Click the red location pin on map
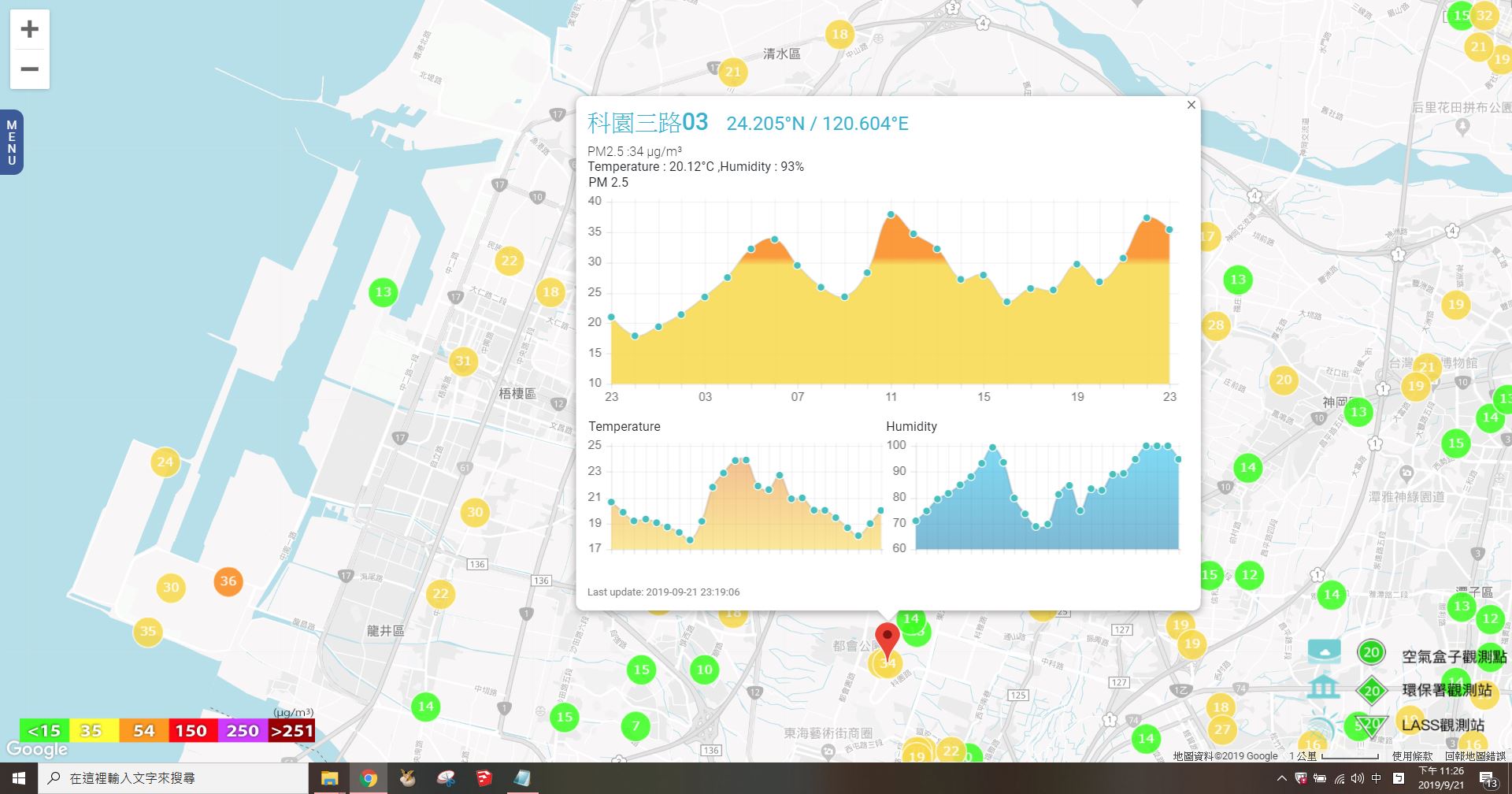 tap(888, 641)
